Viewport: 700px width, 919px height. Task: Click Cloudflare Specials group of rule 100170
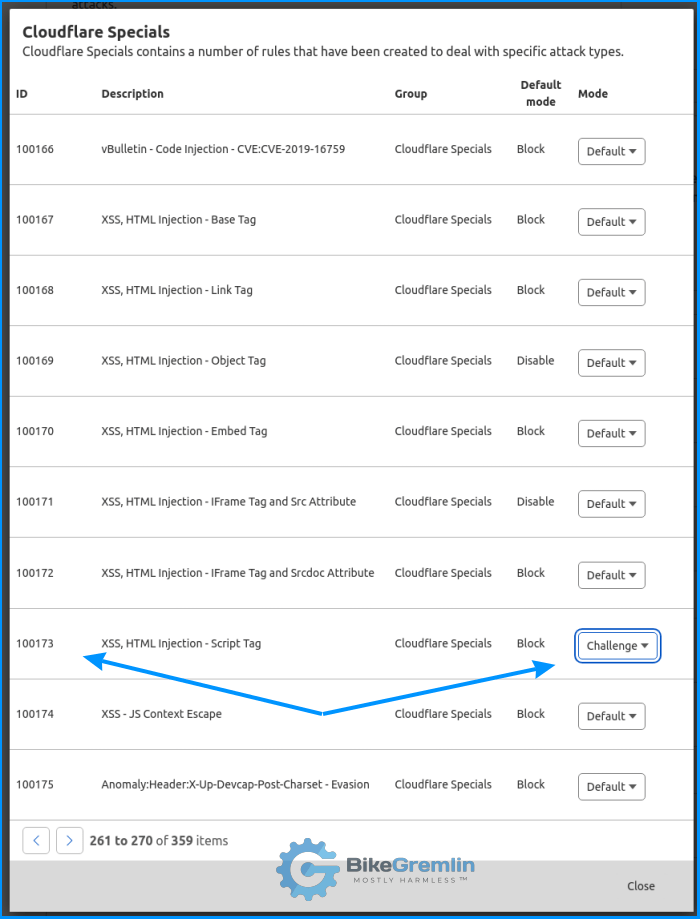(x=443, y=431)
